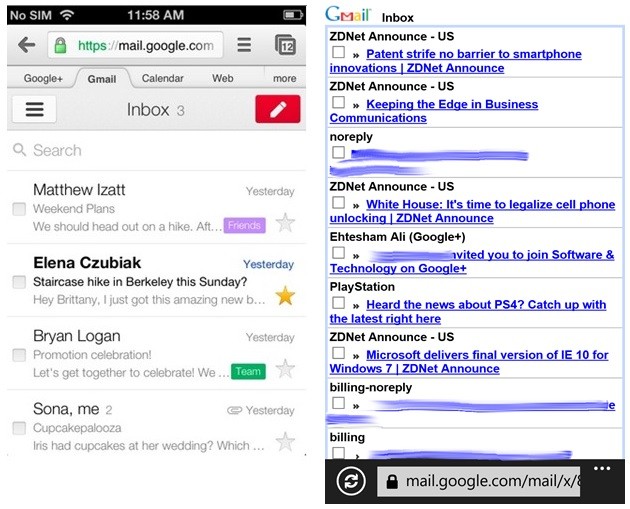This screenshot has height=509, width=630.
Task: Switch to the Calendar tab
Action: pos(162,78)
